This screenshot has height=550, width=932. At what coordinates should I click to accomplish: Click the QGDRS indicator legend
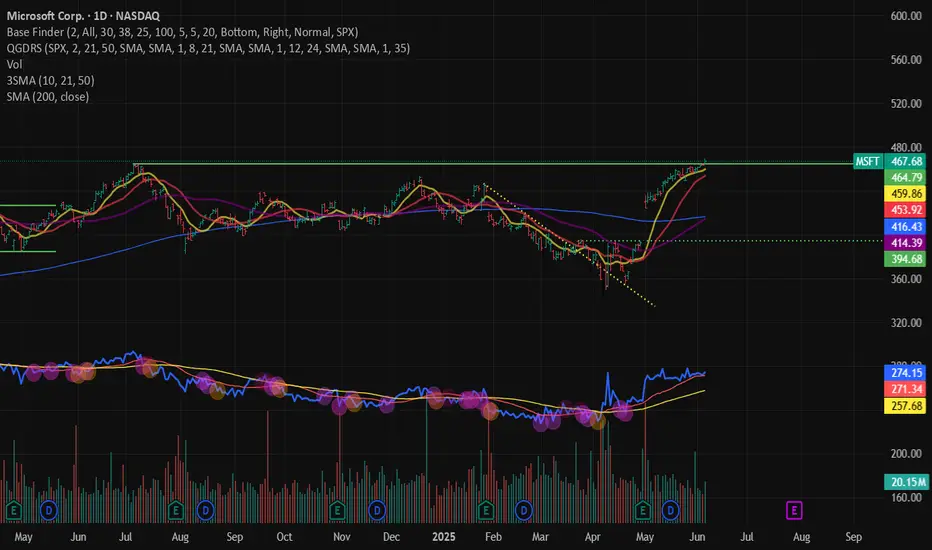[208, 48]
